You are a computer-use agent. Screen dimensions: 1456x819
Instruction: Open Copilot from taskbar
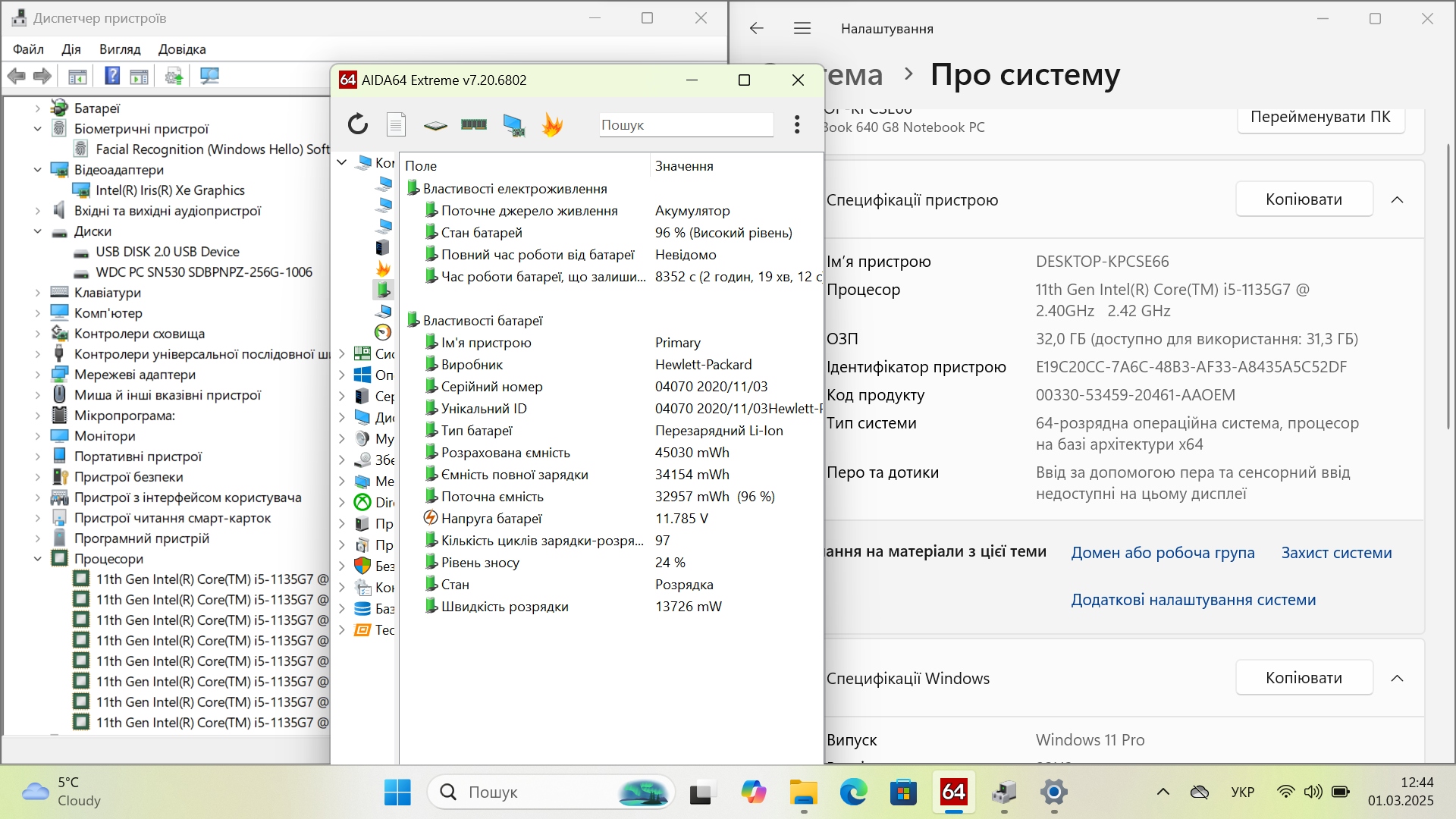click(x=753, y=792)
